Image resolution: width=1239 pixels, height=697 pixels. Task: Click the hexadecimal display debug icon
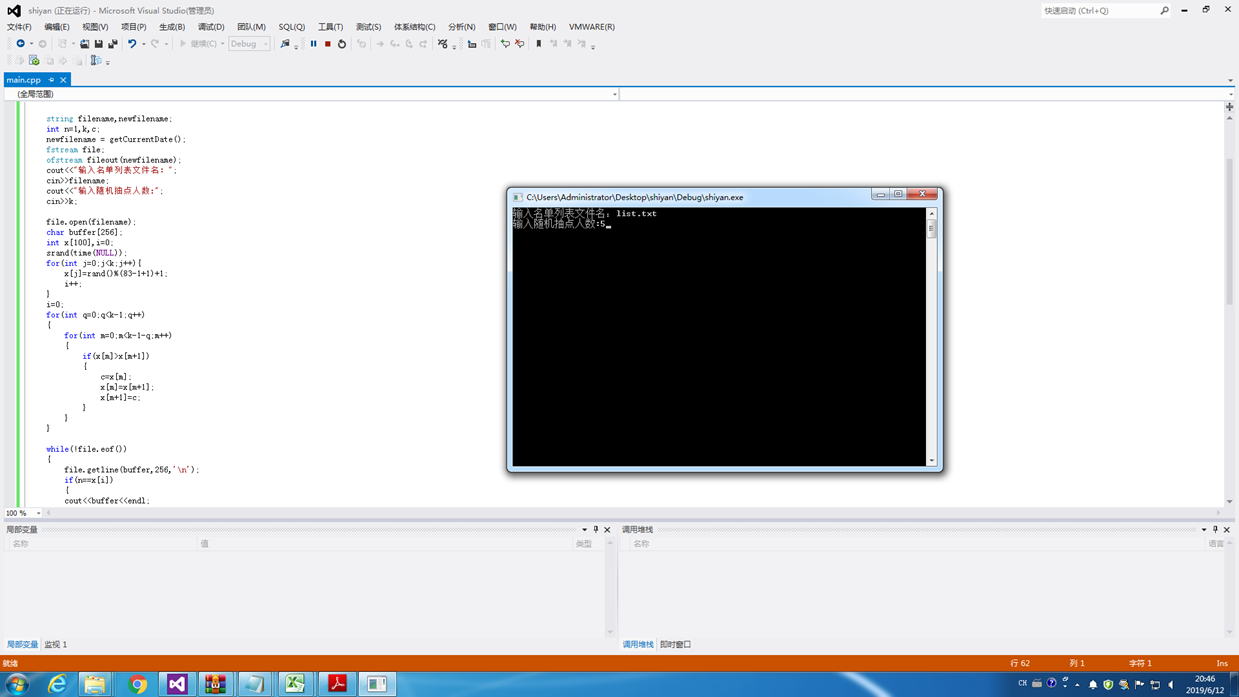pos(442,44)
